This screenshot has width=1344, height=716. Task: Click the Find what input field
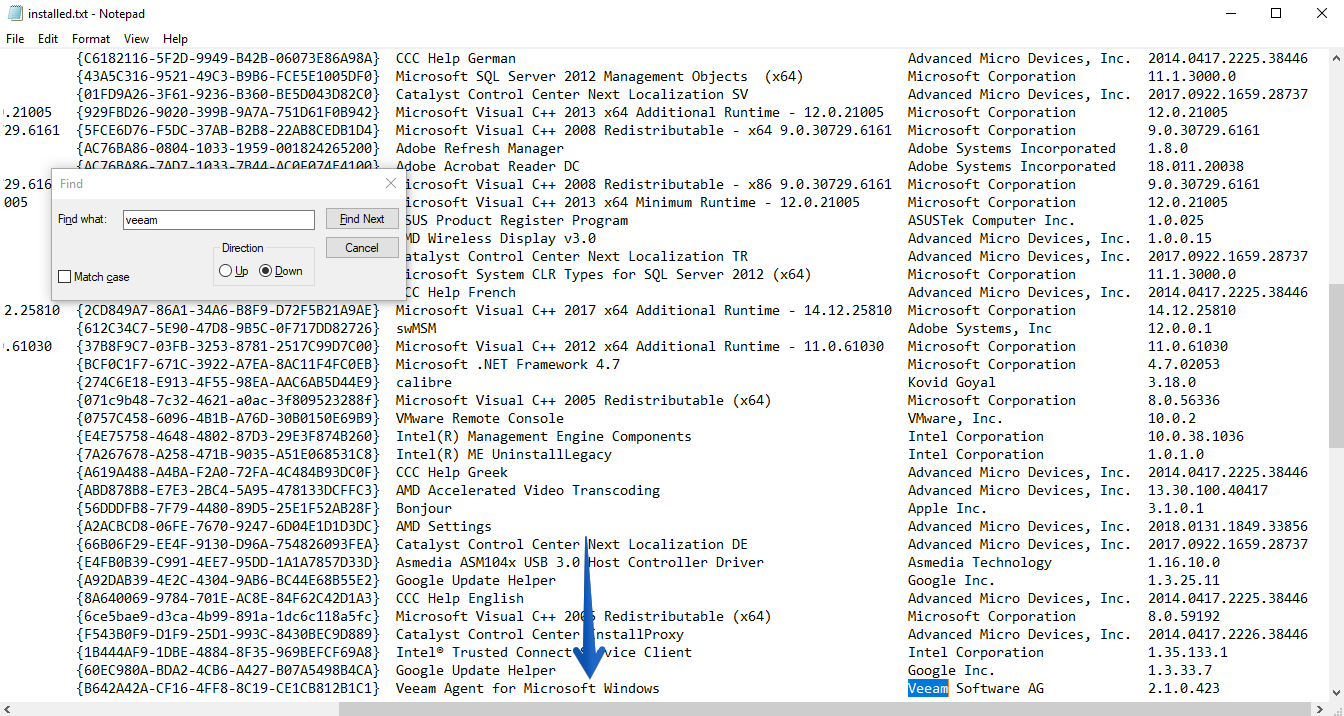(218, 220)
